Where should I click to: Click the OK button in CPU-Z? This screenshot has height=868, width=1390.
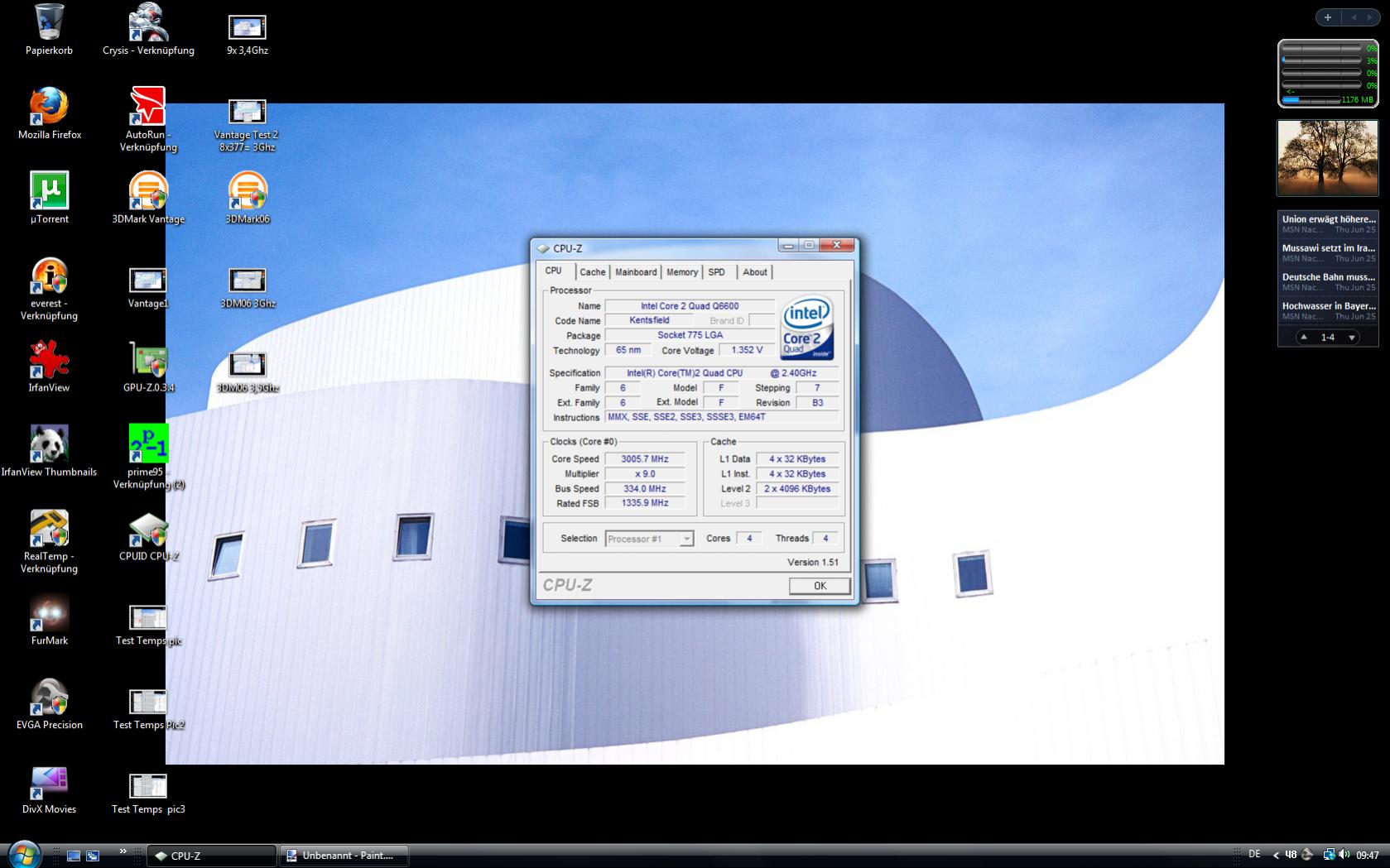tap(820, 586)
